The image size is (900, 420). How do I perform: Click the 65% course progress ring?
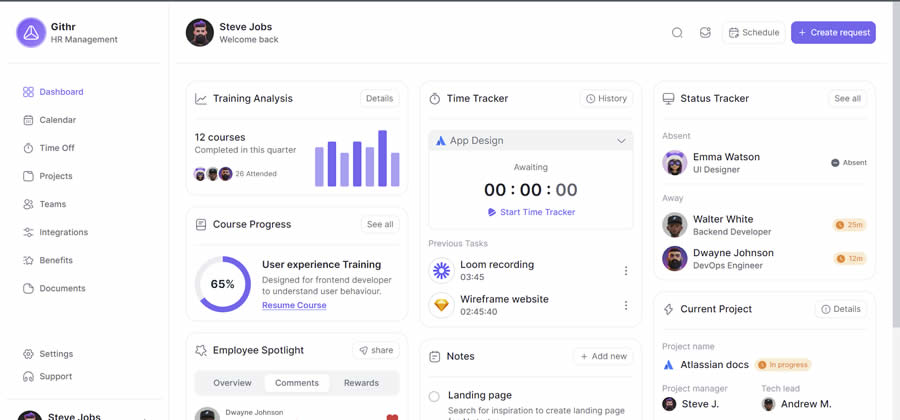[223, 284]
